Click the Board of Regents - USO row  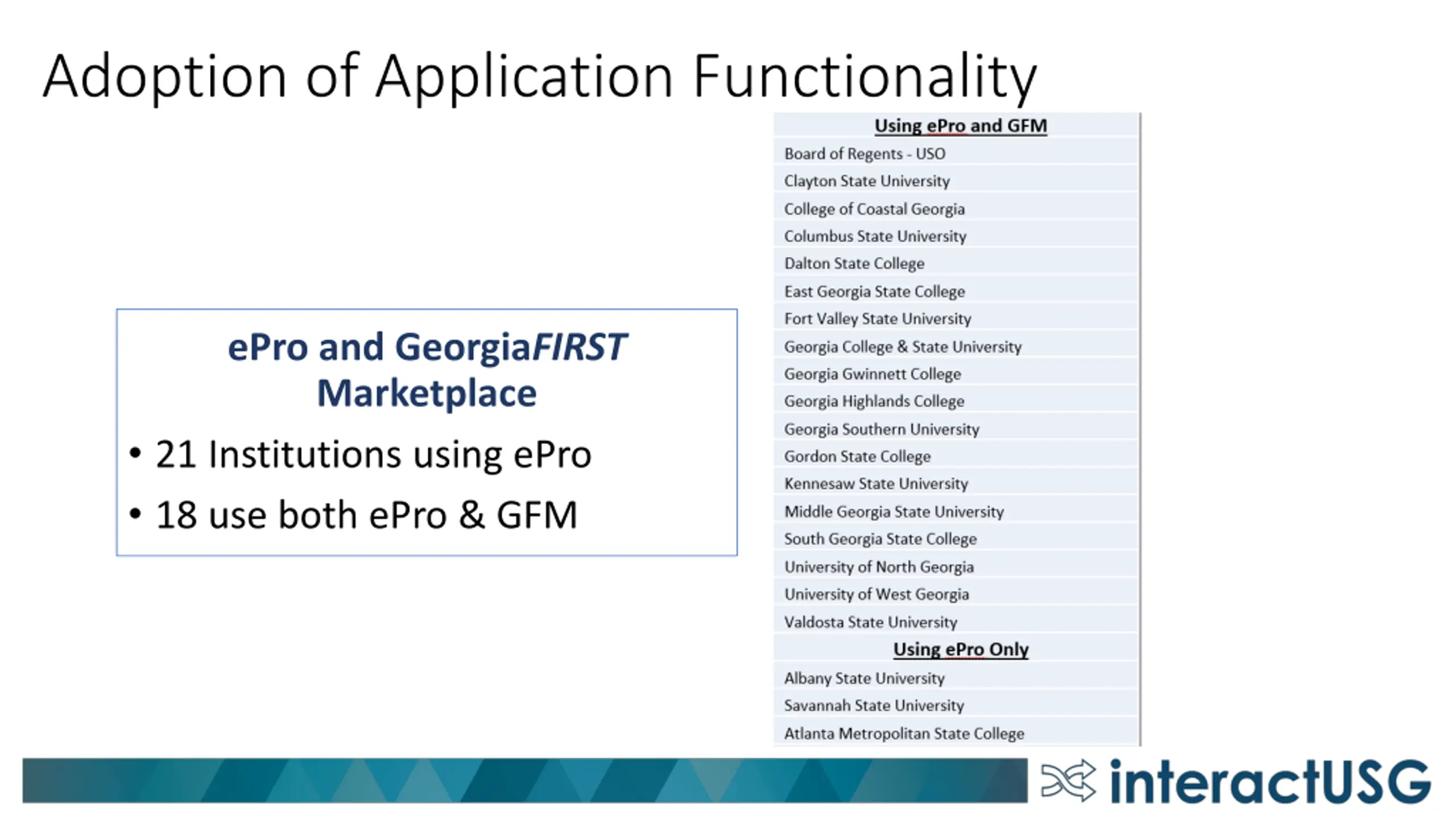coord(864,154)
